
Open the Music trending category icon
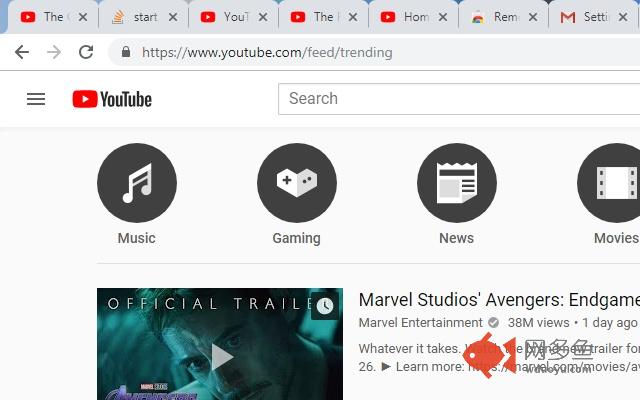[137, 183]
